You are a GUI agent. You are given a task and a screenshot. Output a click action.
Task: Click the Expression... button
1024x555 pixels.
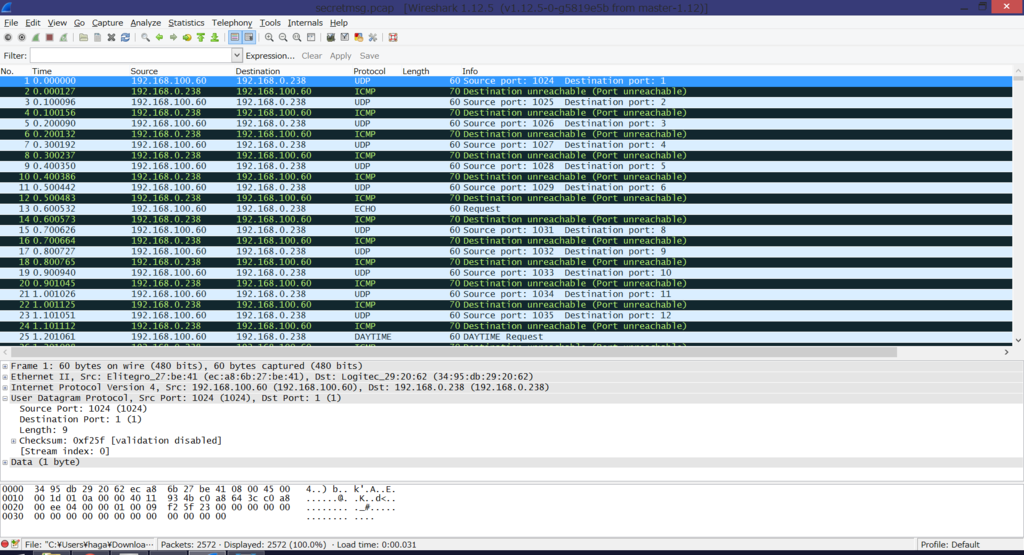click(270, 56)
